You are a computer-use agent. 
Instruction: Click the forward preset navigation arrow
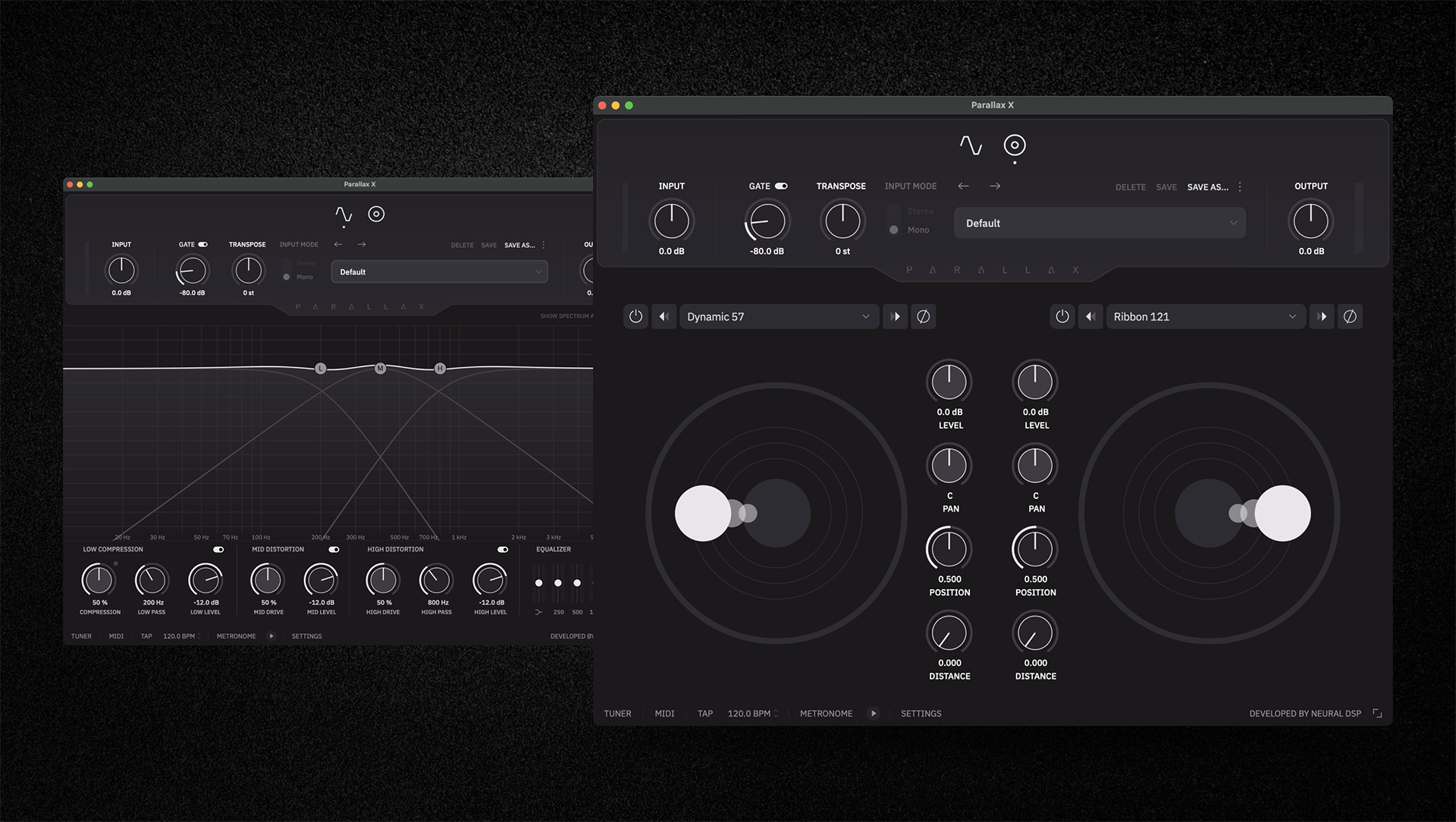(995, 186)
